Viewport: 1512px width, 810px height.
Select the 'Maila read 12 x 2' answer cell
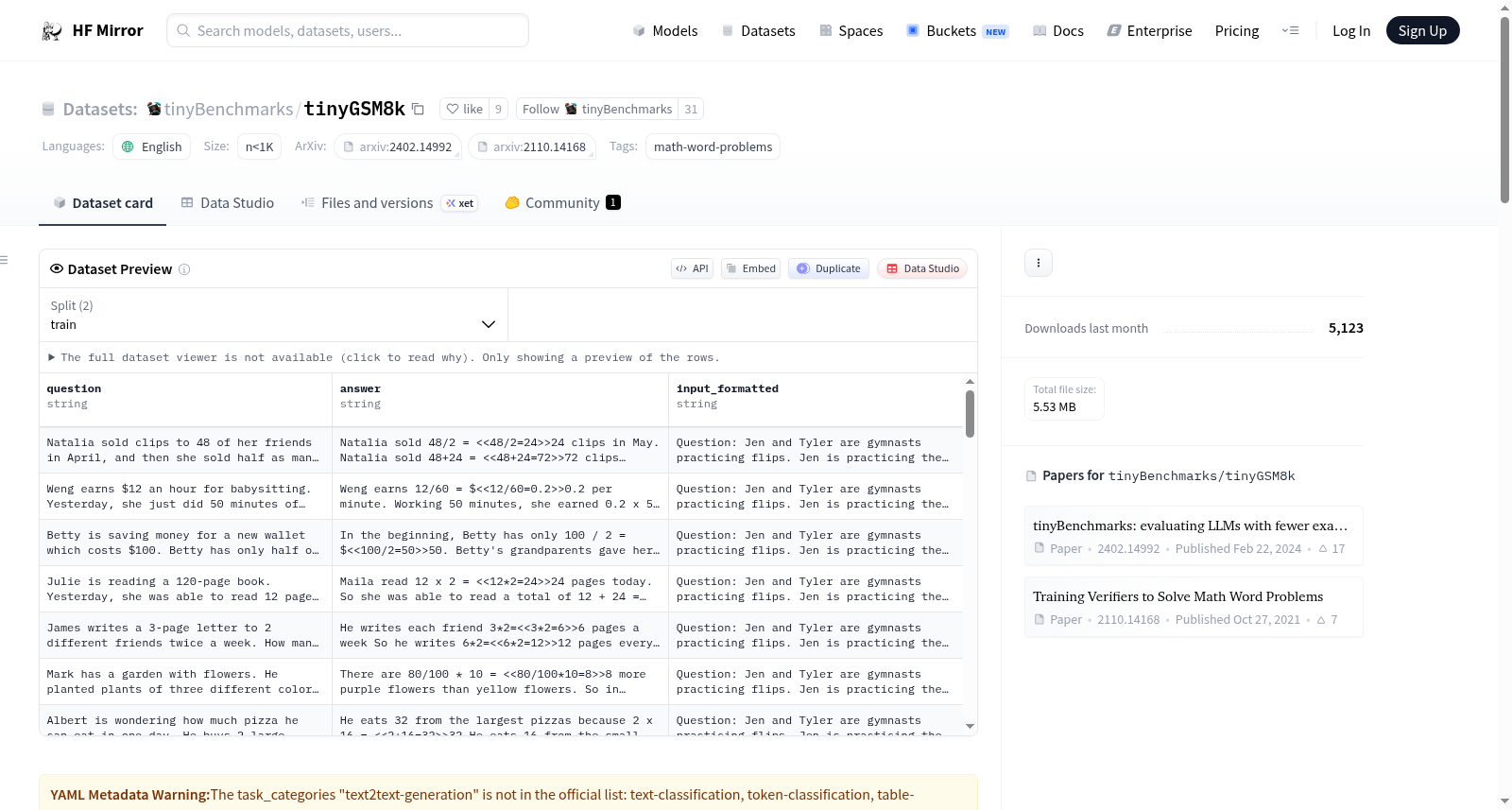click(501, 589)
